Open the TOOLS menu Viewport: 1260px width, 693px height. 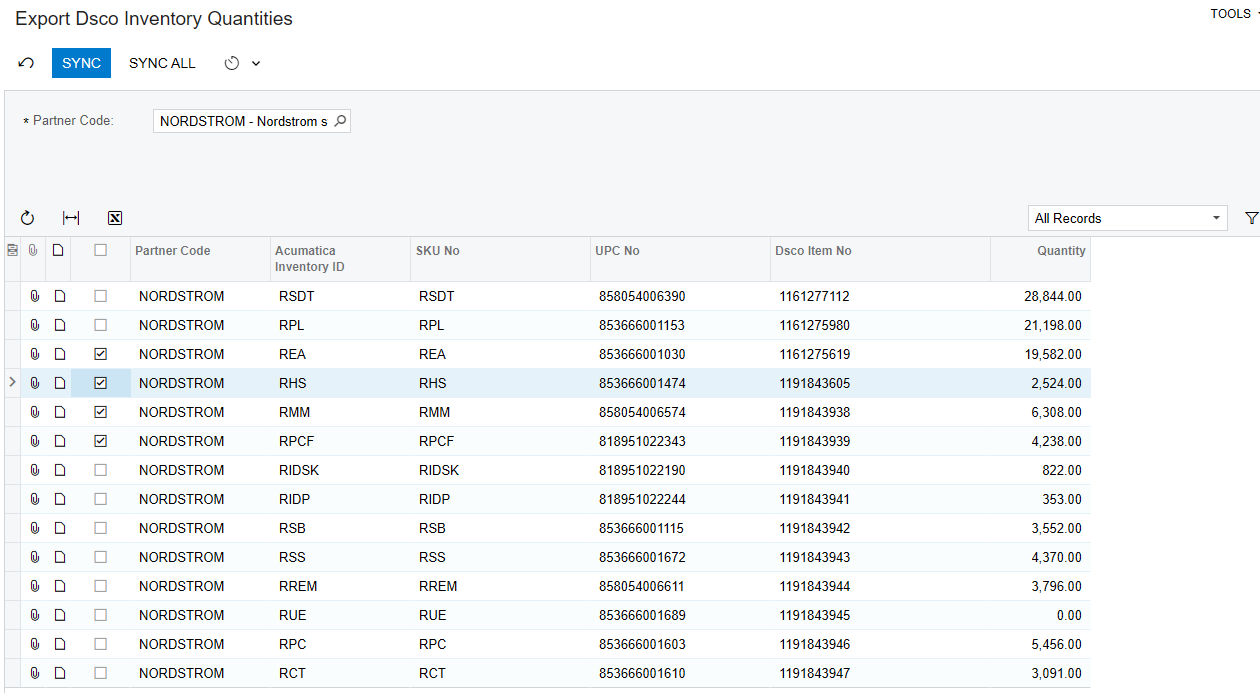1234,14
